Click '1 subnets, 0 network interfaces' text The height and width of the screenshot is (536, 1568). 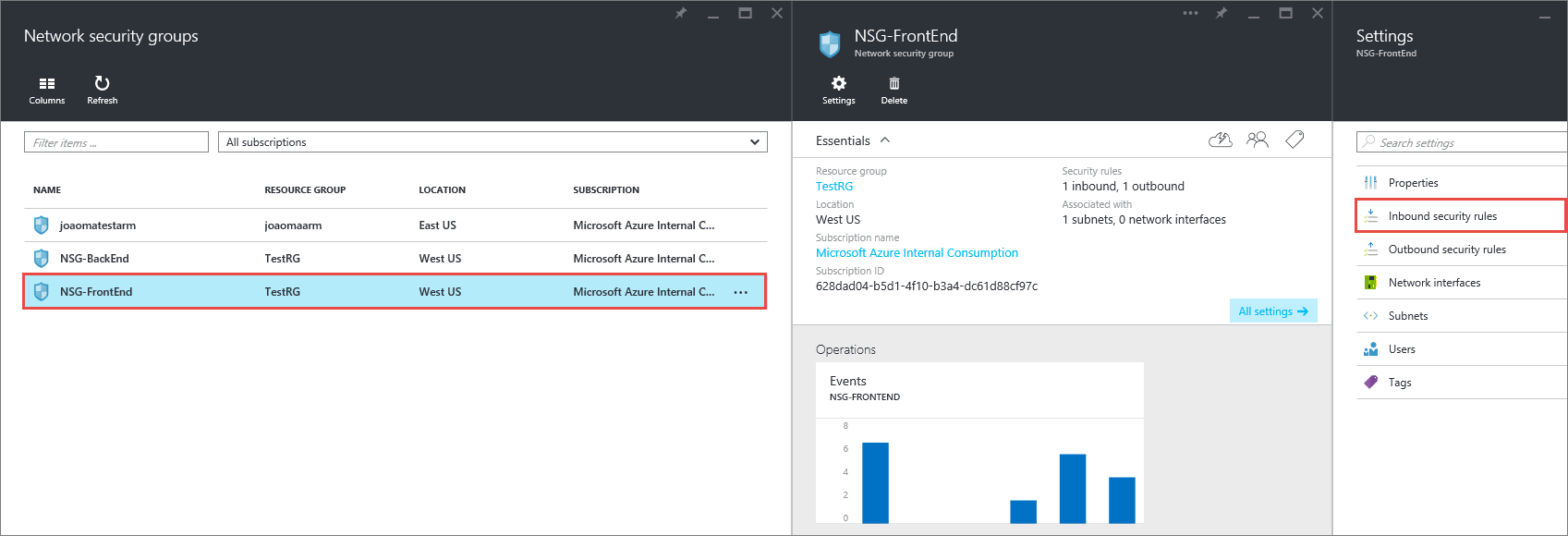click(x=1144, y=219)
